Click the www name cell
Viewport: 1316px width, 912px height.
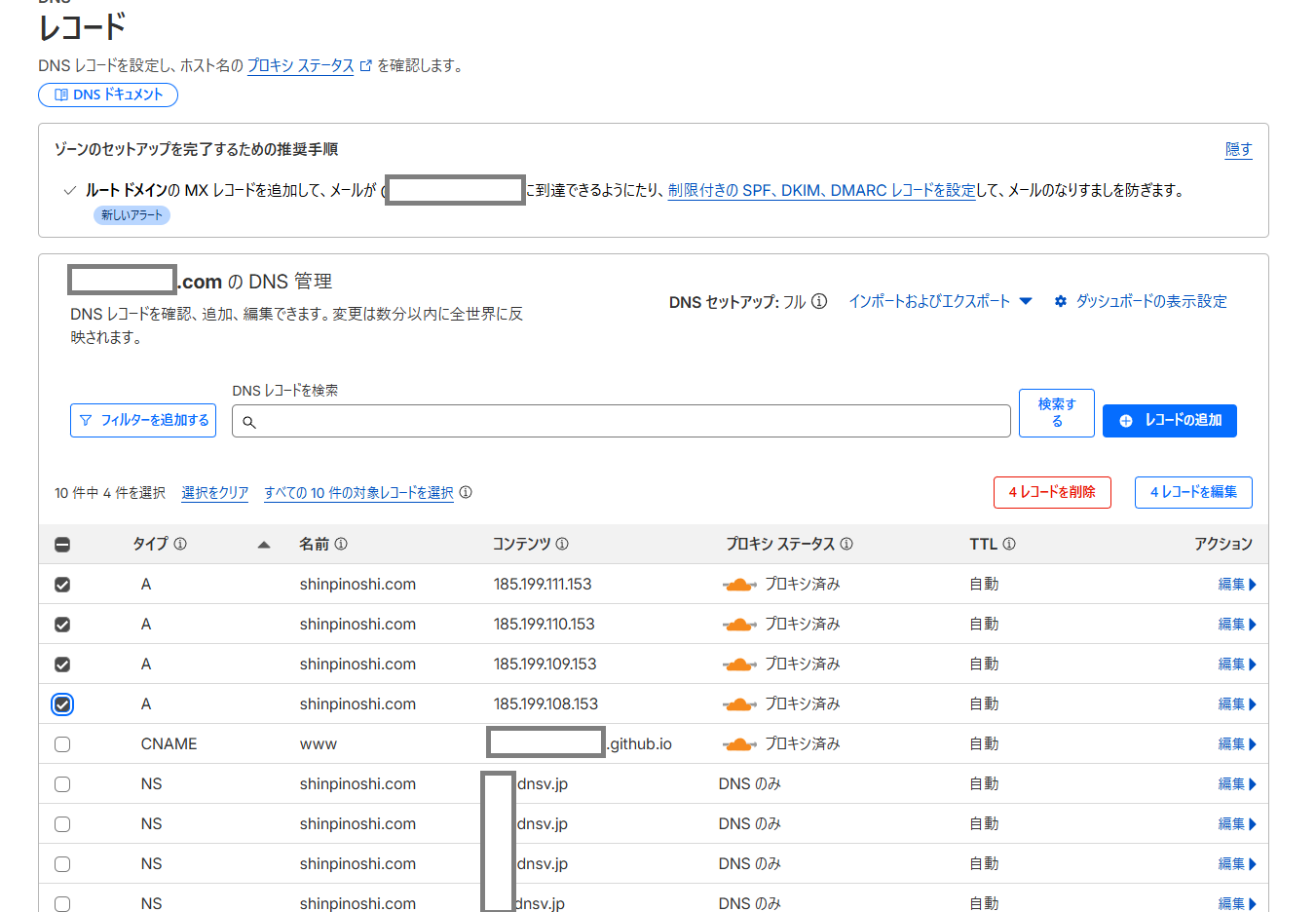click(319, 744)
